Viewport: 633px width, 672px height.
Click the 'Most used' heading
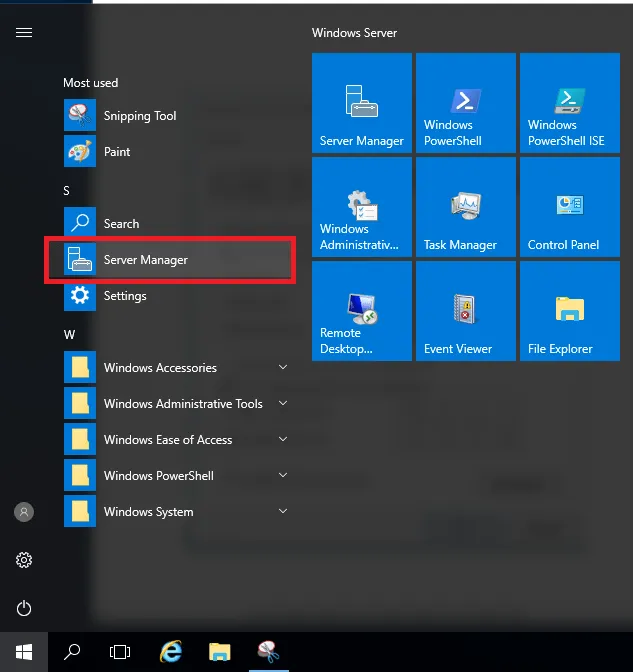click(x=90, y=83)
